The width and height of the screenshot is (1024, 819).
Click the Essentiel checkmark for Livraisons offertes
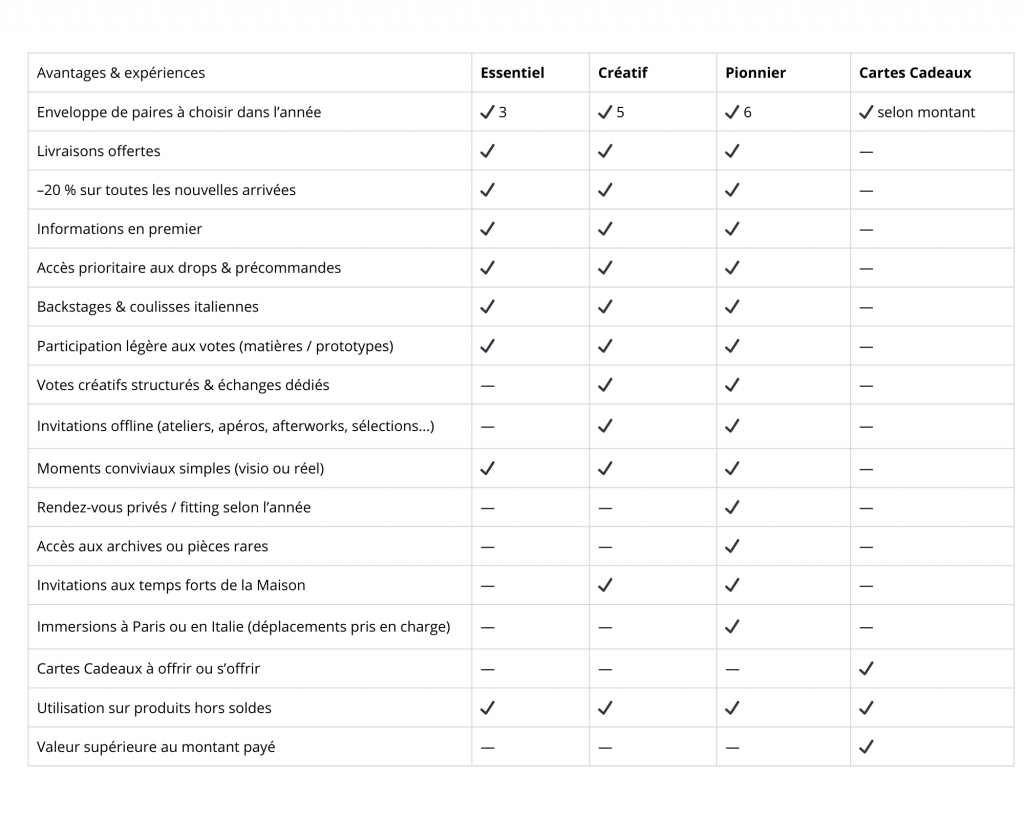point(487,151)
